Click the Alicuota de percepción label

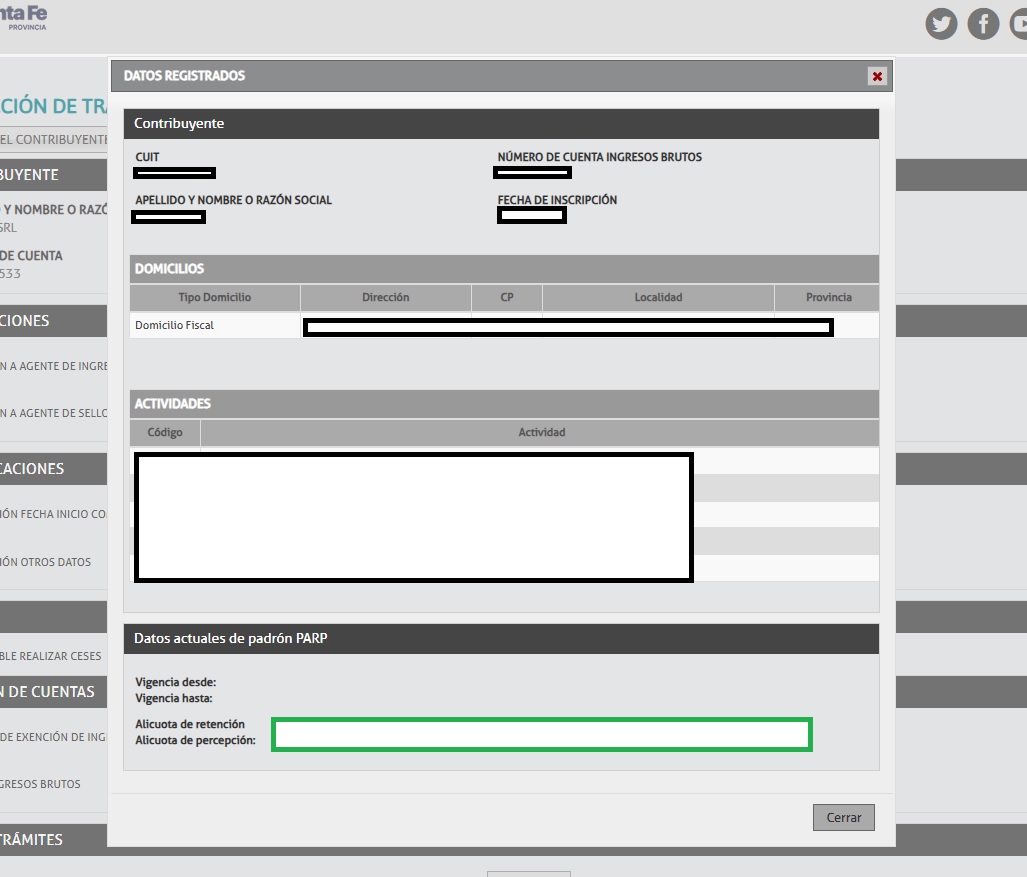pos(195,740)
